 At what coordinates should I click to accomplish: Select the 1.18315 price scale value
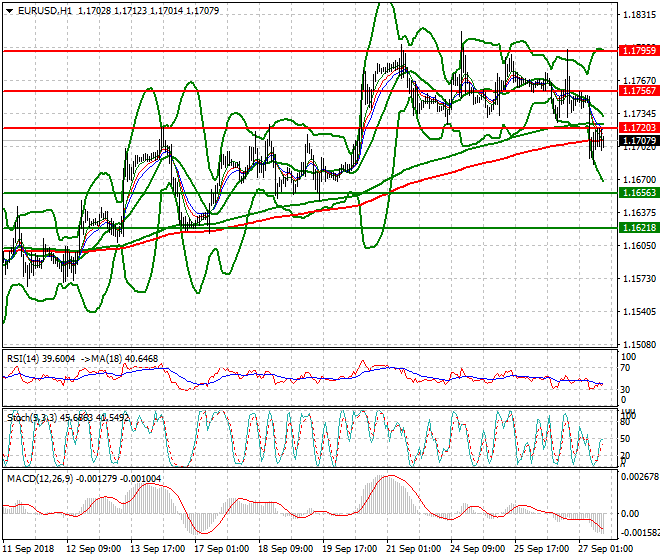(x=639, y=15)
